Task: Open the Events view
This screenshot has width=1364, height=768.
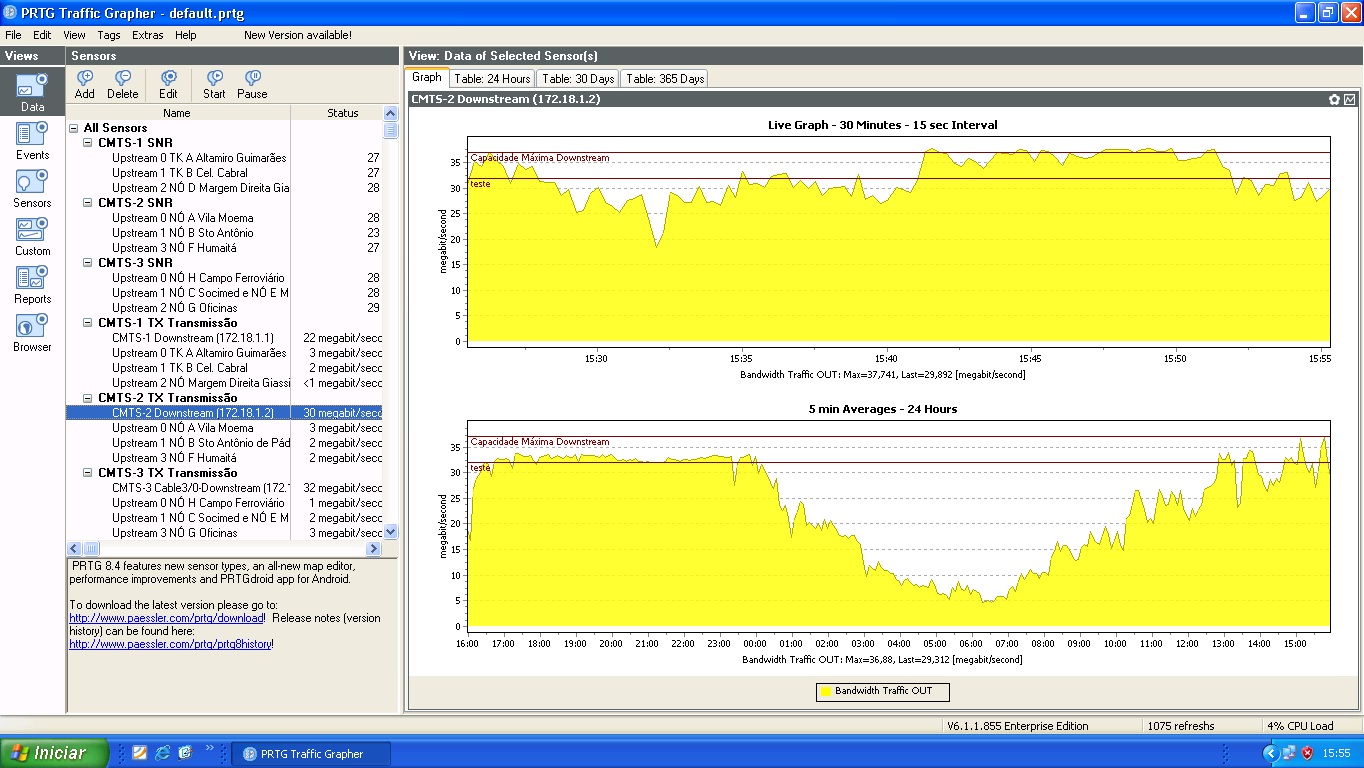Action: [32, 140]
